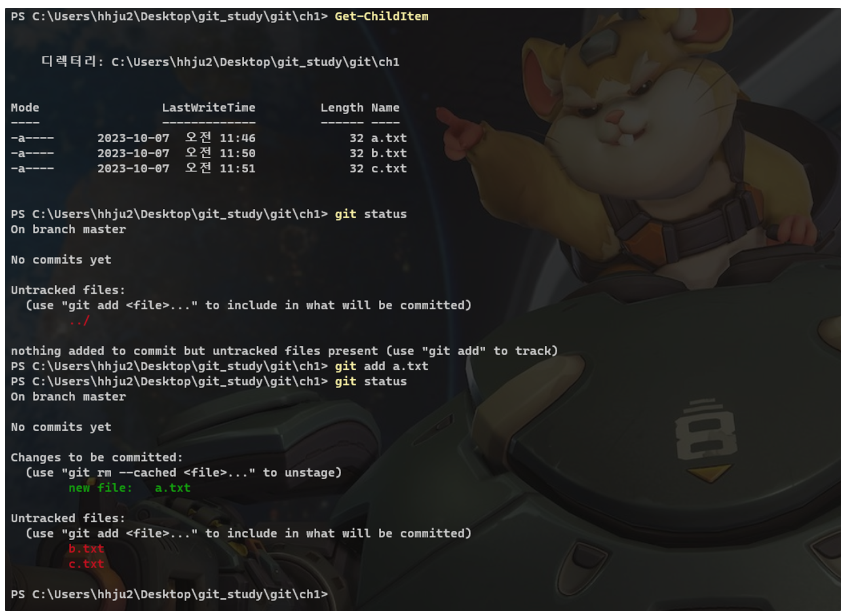Viewport: 844px width, 614px height.
Task: Click the Mode column header
Action: (25, 108)
